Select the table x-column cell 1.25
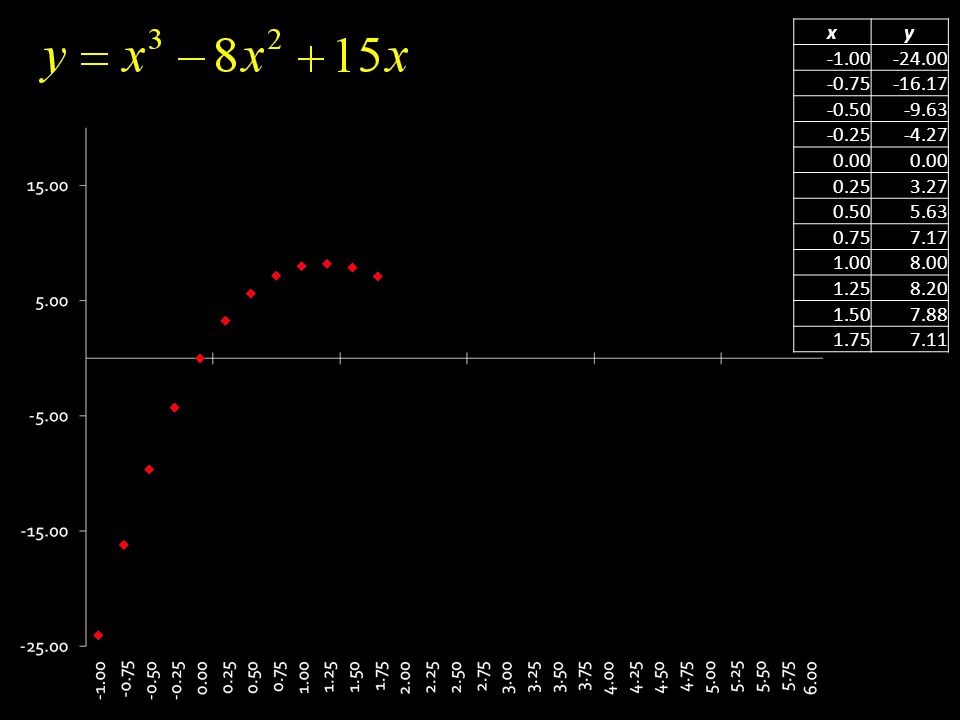The image size is (960, 720). (x=832, y=288)
